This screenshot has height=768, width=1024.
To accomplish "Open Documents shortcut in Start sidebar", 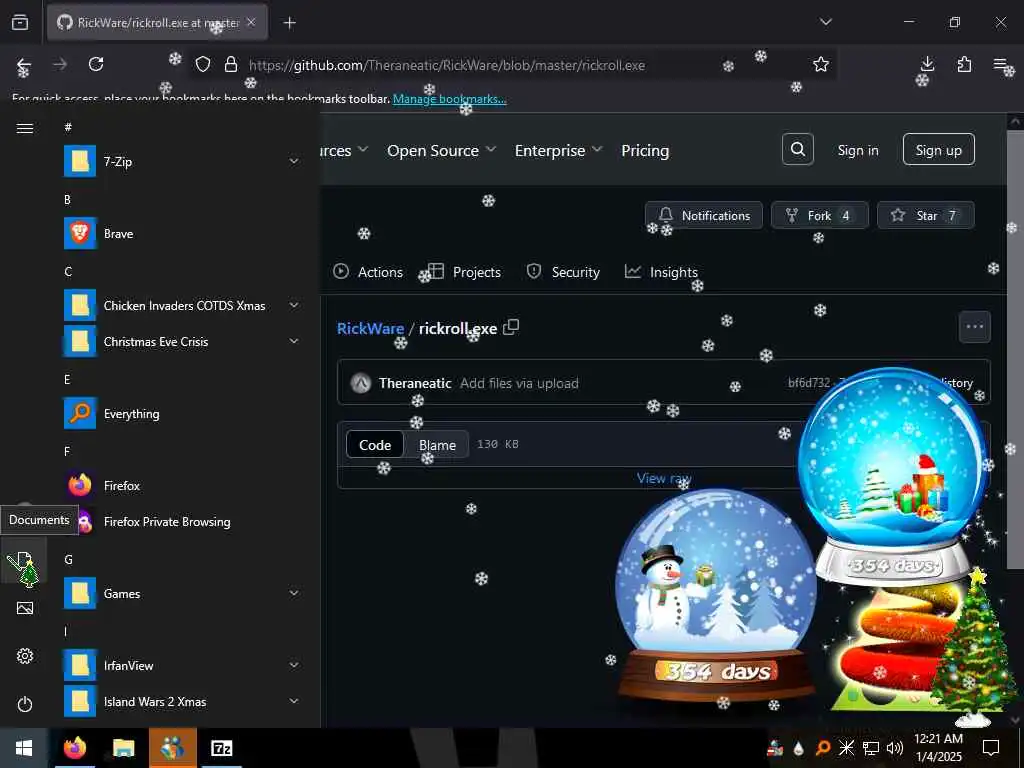I will (24, 560).
